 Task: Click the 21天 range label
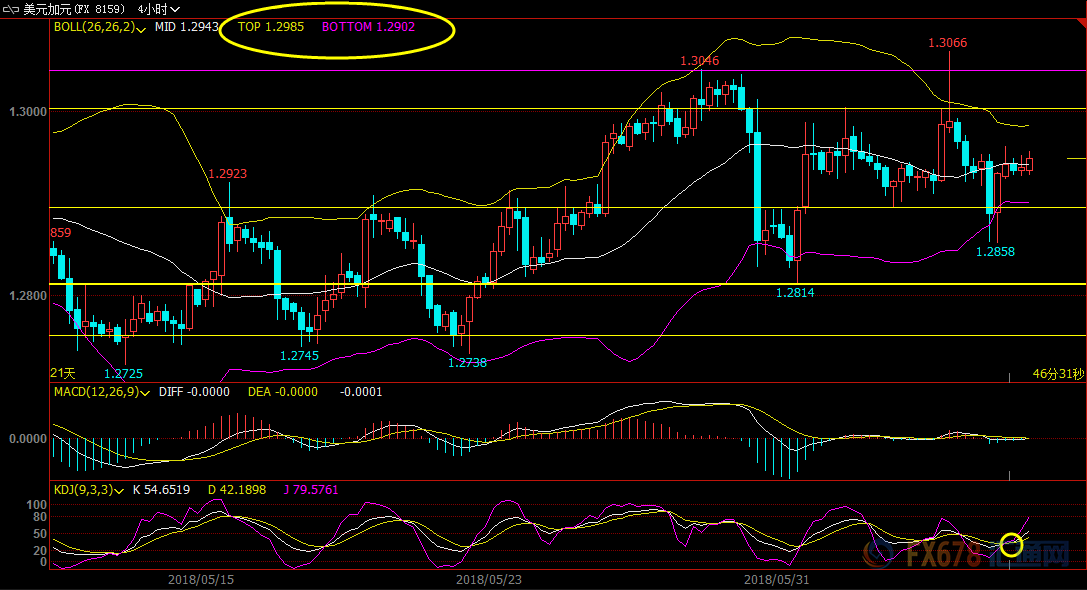[x=62, y=373]
